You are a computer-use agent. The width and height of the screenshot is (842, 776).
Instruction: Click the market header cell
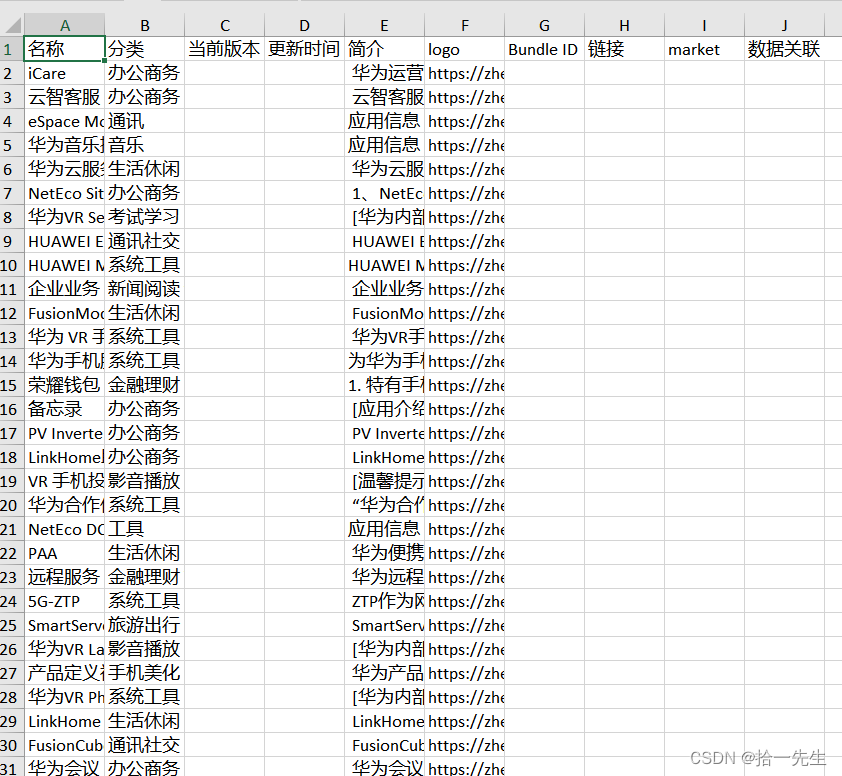[x=705, y=49]
